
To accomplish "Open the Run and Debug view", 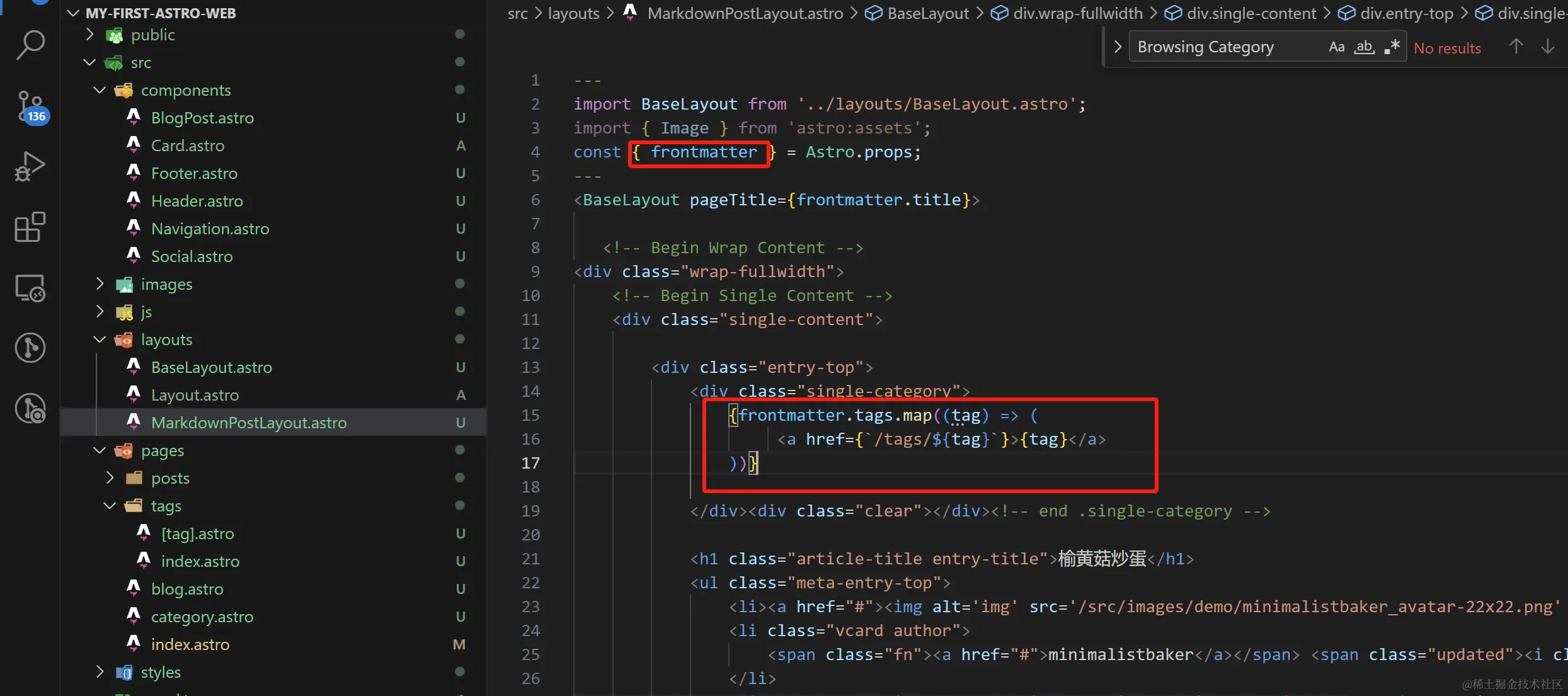I will click(x=30, y=166).
